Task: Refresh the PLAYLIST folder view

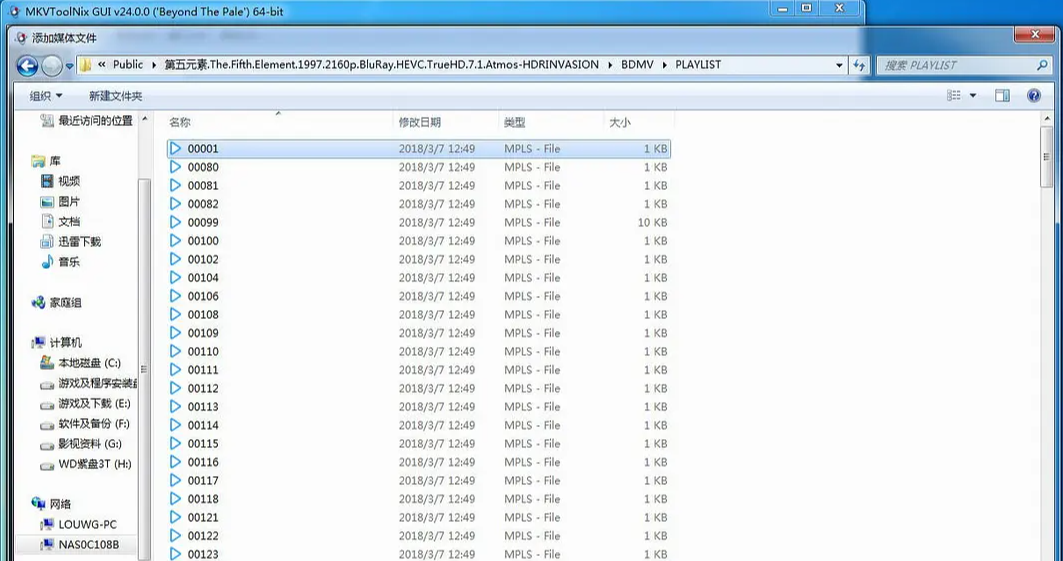Action: [x=860, y=65]
